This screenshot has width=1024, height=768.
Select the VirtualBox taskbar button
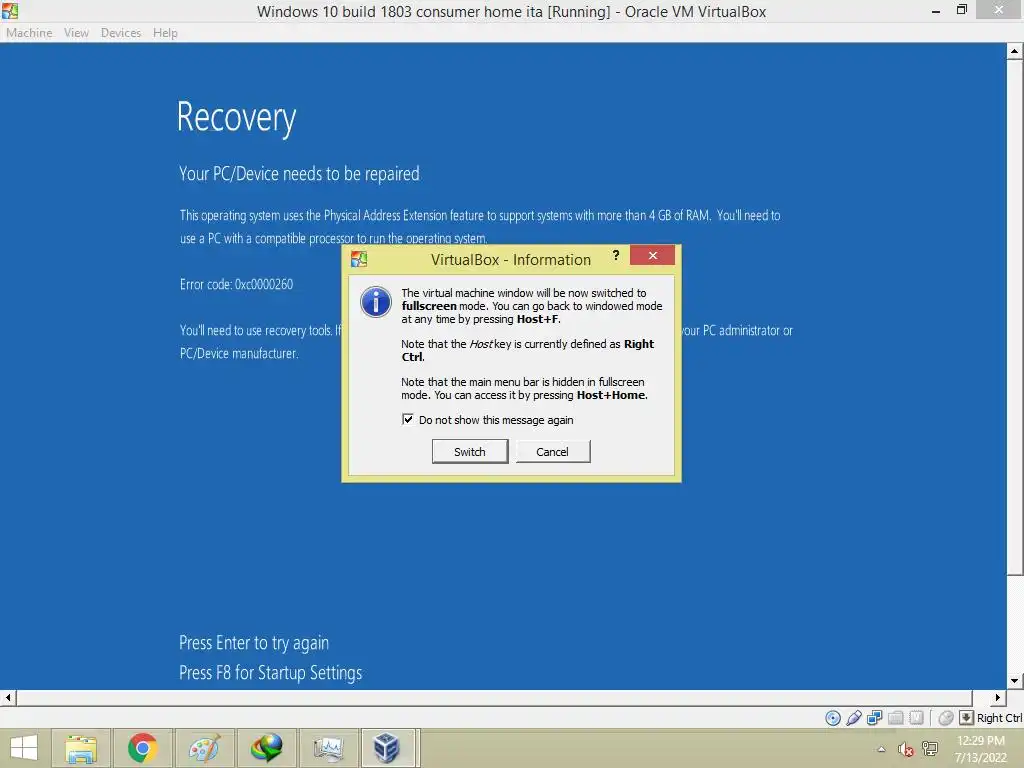pyautogui.click(x=389, y=748)
